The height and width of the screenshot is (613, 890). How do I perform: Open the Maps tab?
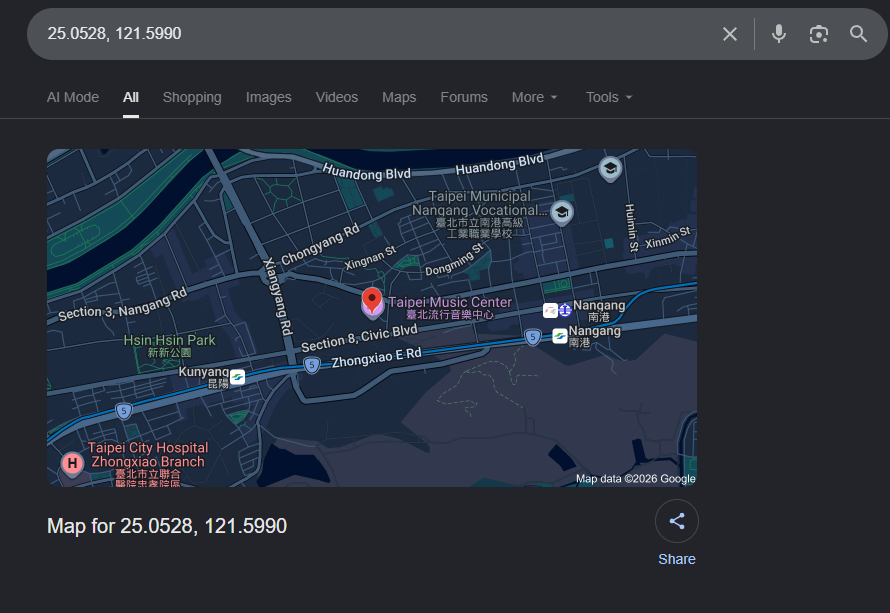[x=399, y=97]
